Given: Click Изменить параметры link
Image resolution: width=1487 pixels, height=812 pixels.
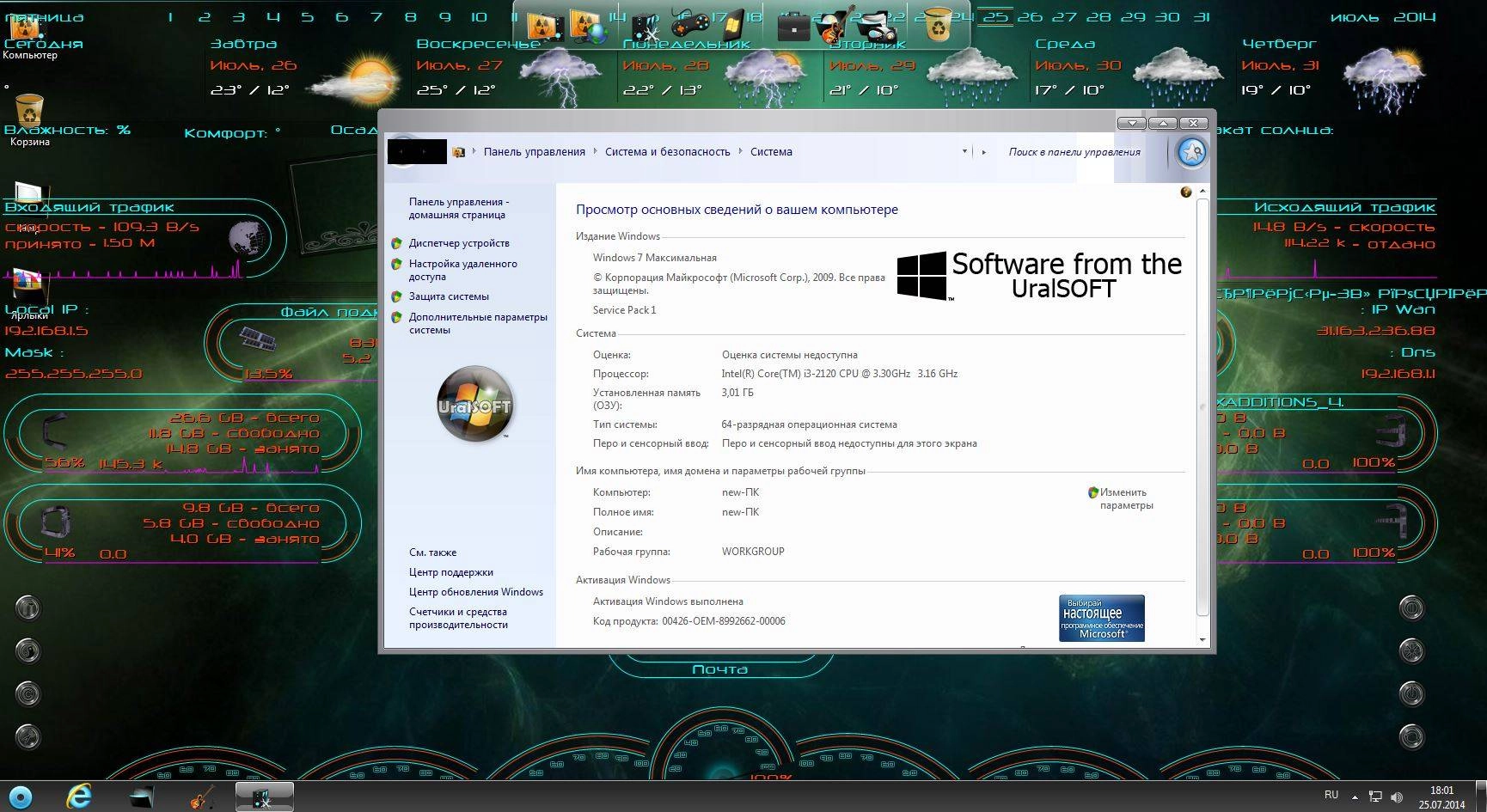Looking at the screenshot, I should (1126, 499).
